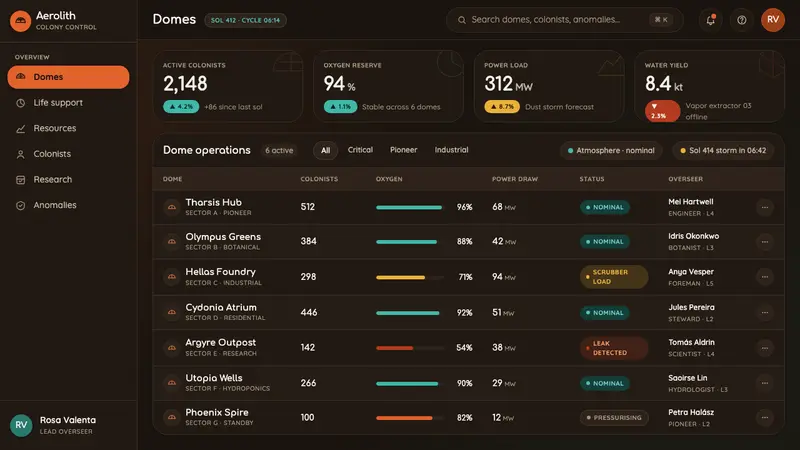Open more options for Phoenix Spire row
Viewport: 800px width, 450px height.
765,417
